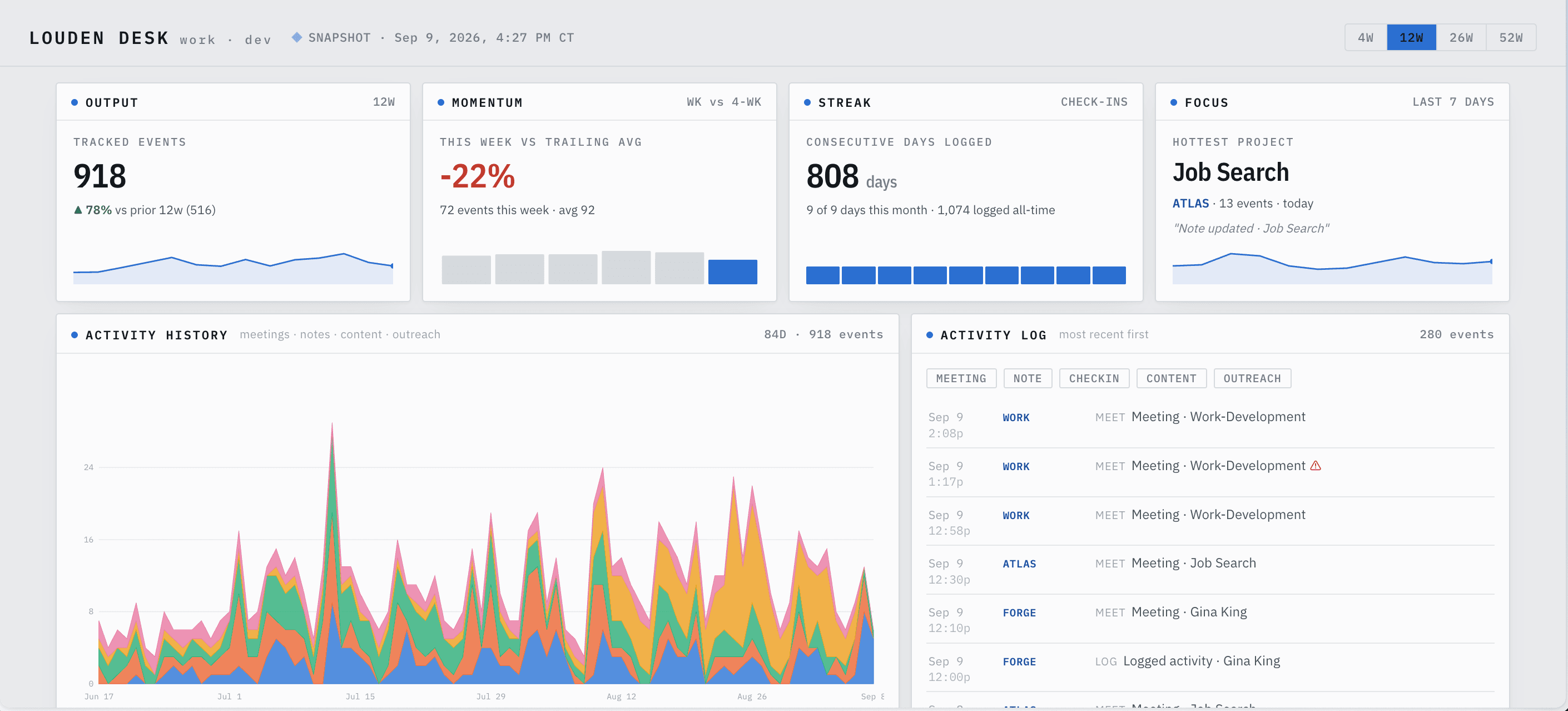Click the first streak bar segment
Screen dimensions: 1568x711
822,275
